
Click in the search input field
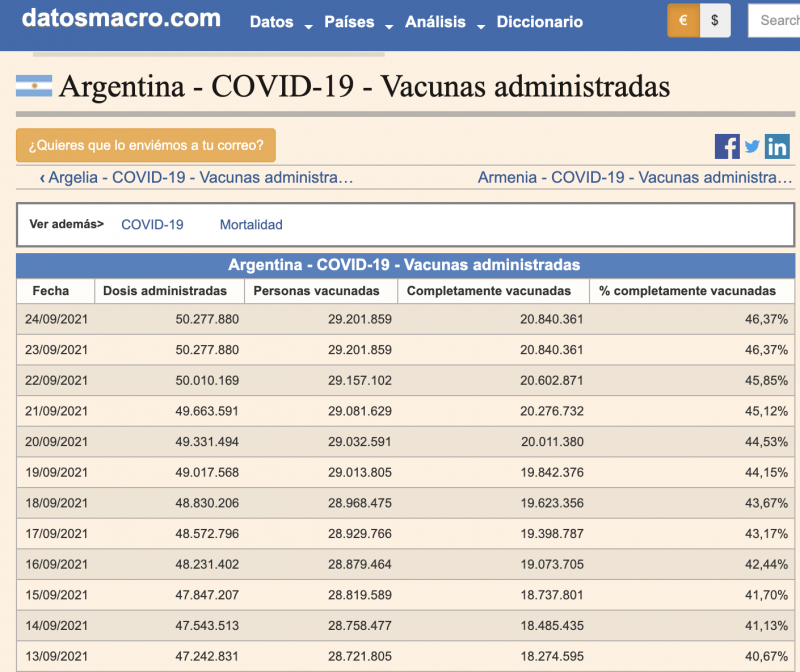click(x=775, y=20)
